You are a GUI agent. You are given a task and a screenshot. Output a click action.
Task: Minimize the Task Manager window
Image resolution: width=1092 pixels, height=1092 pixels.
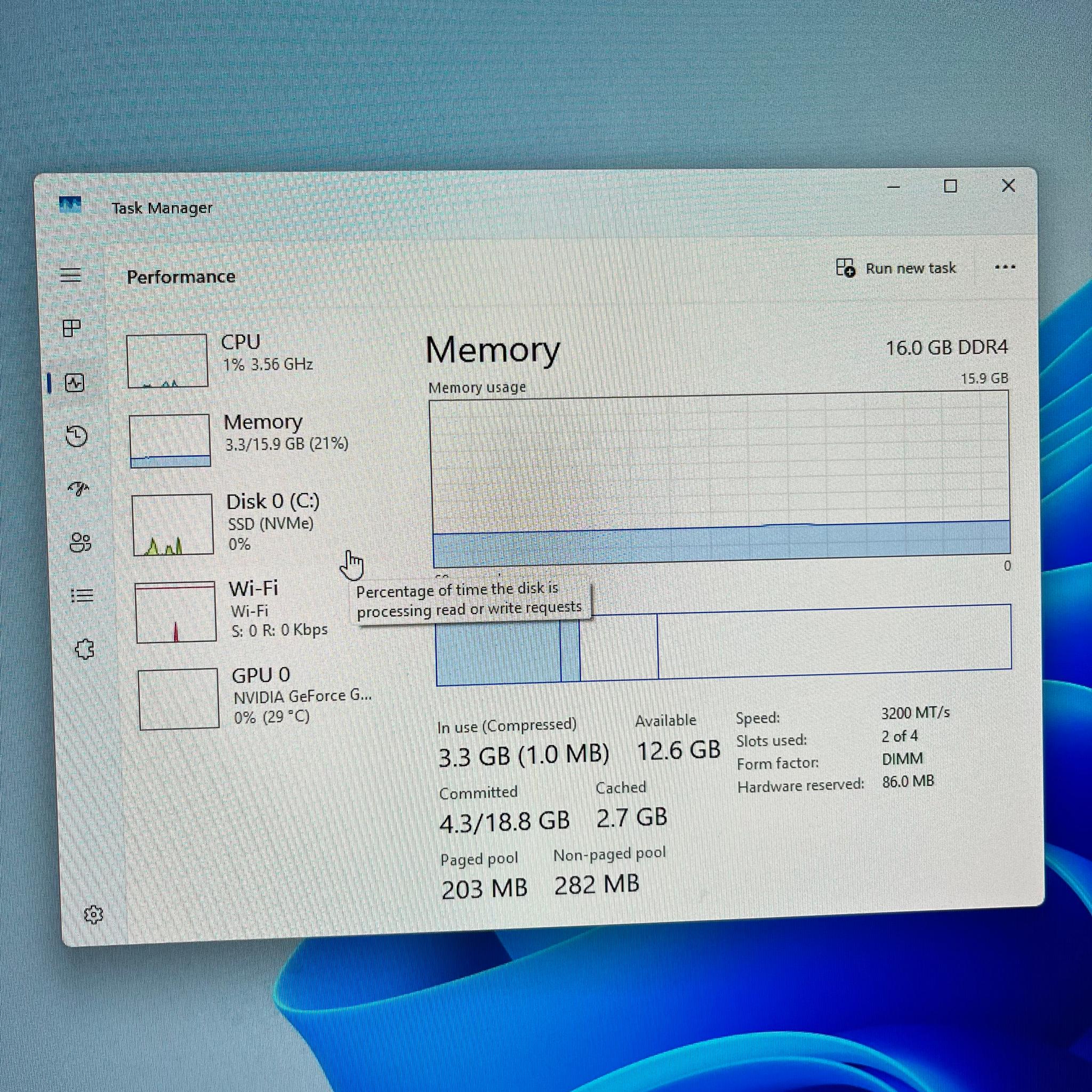point(893,187)
